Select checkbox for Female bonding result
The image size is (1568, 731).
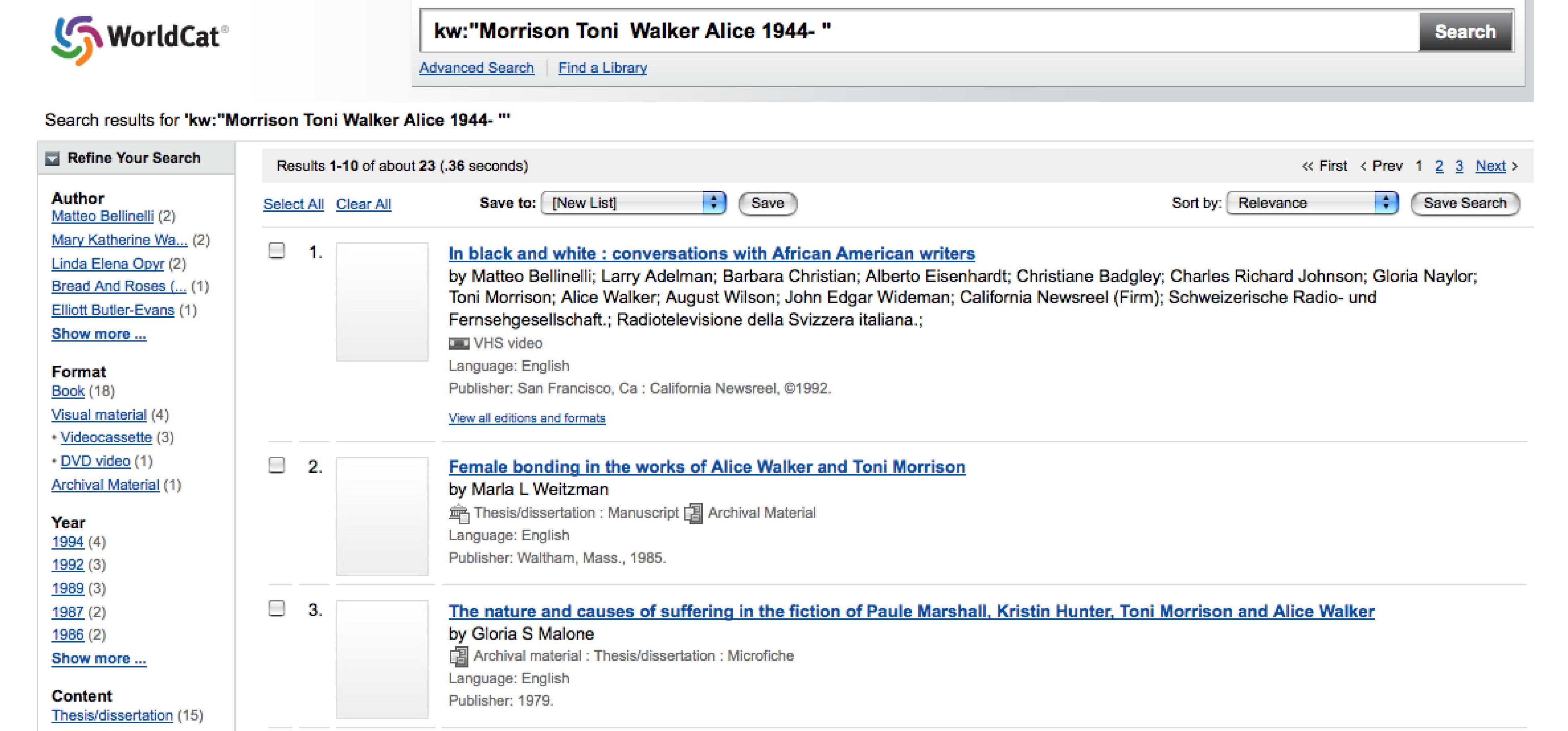tap(277, 465)
